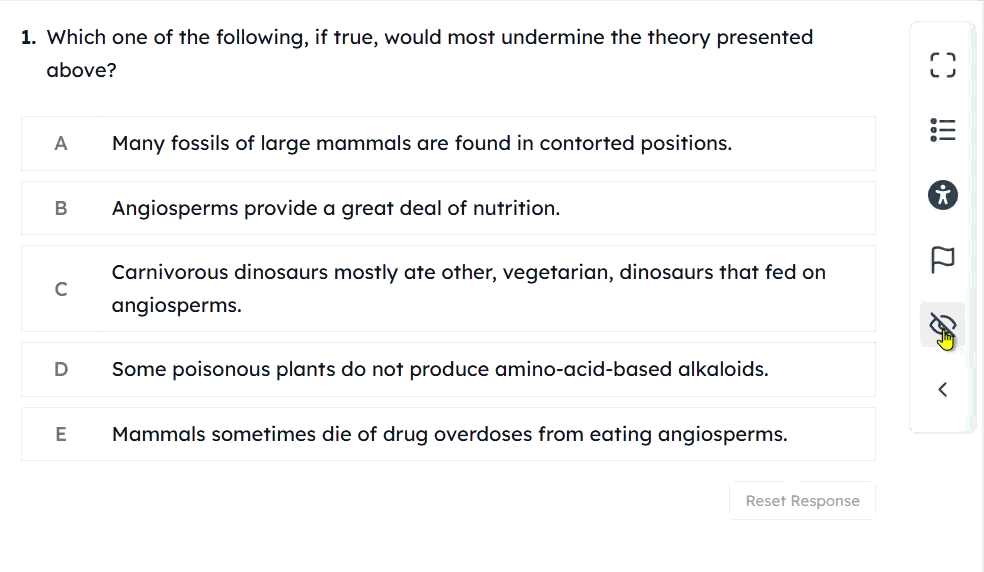Click the letter B option label
Viewport: 984px width, 572px height.
pos(61,208)
